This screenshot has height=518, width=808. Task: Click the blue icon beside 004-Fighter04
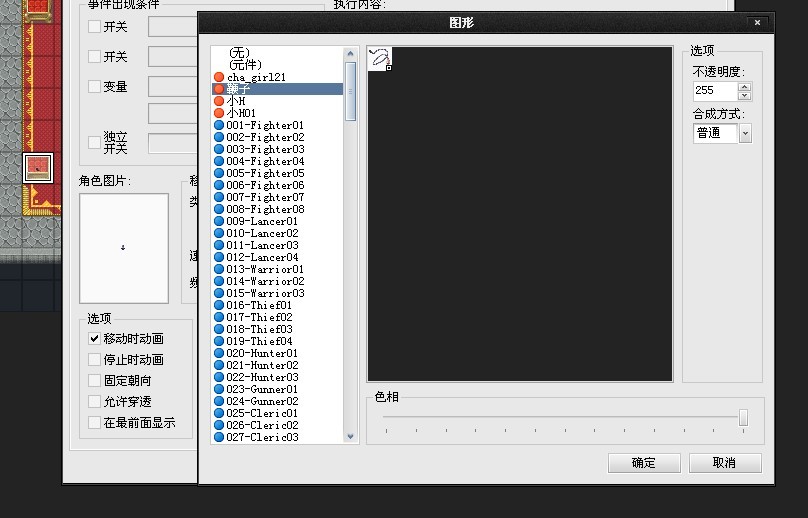(218, 161)
